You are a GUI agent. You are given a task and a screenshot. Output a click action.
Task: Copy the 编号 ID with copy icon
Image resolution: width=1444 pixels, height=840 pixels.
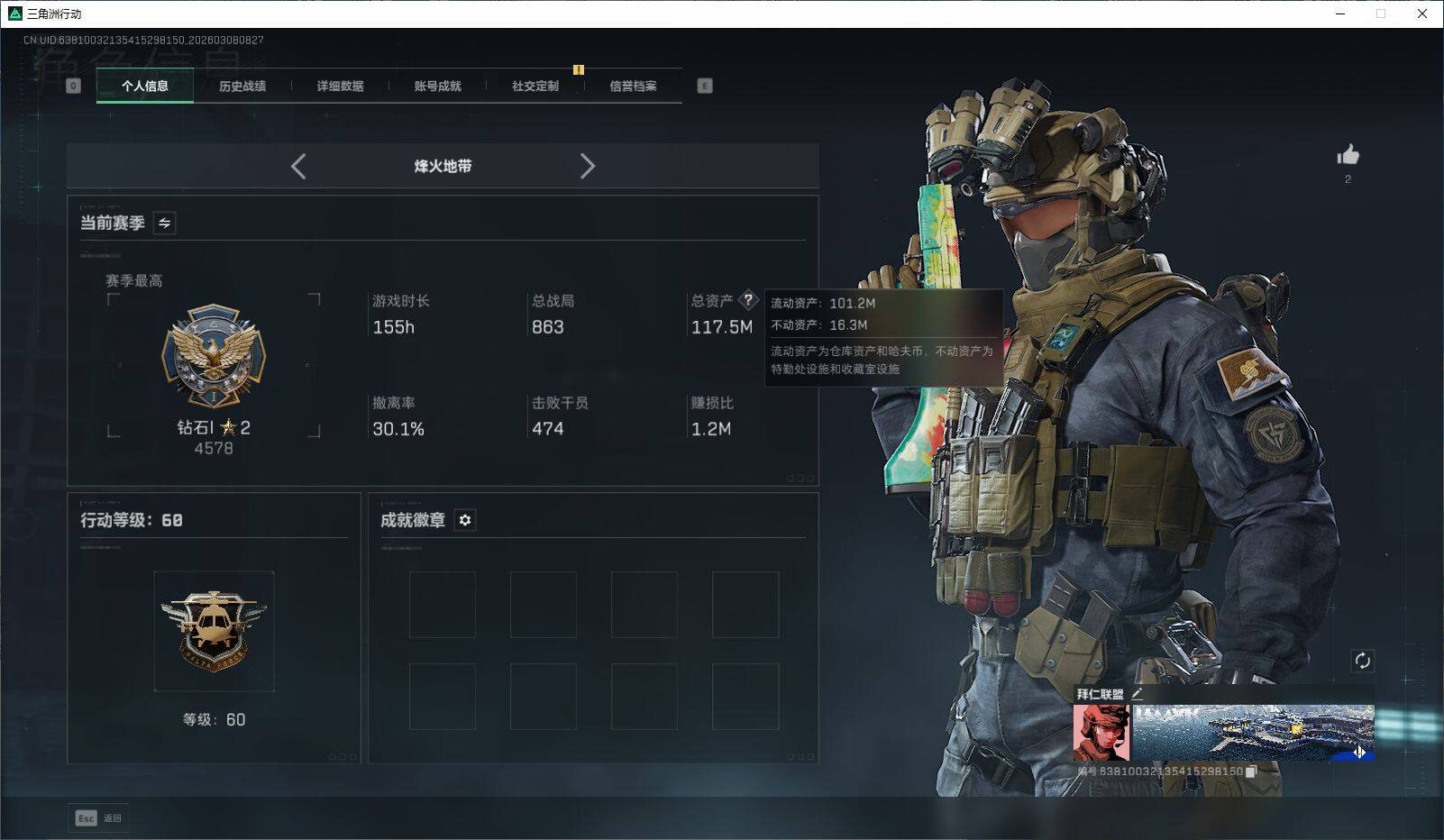1251,772
